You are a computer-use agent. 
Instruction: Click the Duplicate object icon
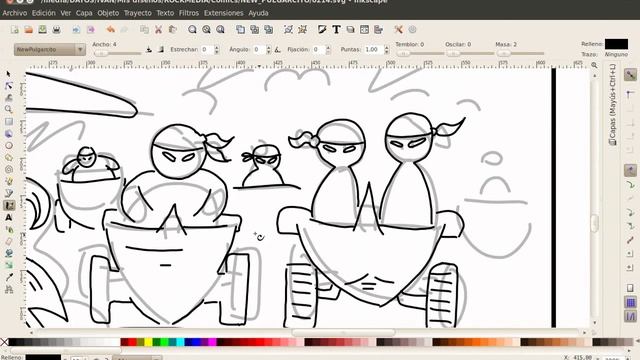[240, 29]
